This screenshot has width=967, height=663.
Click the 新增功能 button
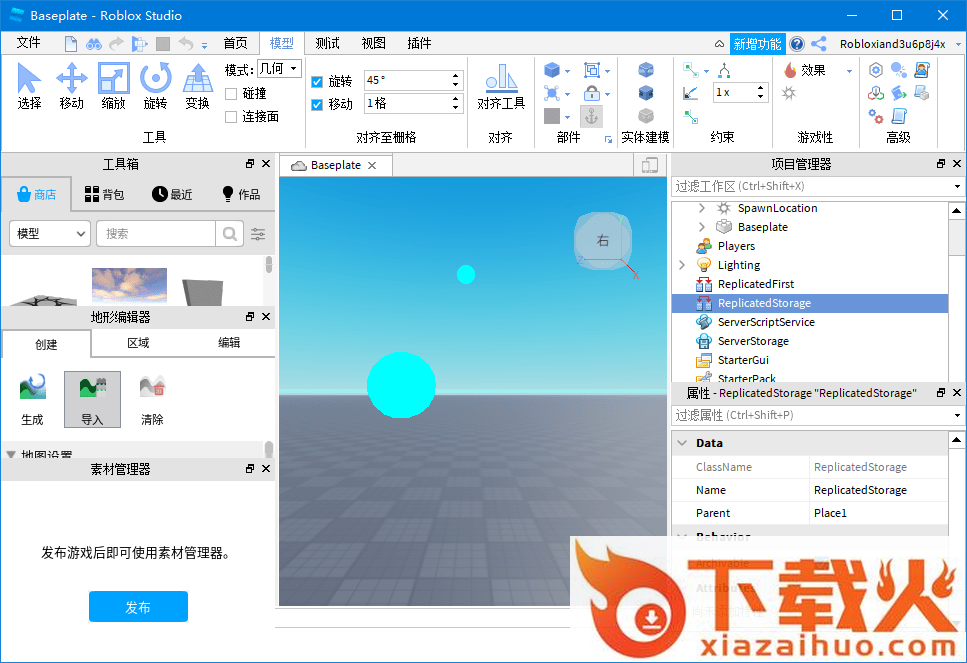point(757,44)
